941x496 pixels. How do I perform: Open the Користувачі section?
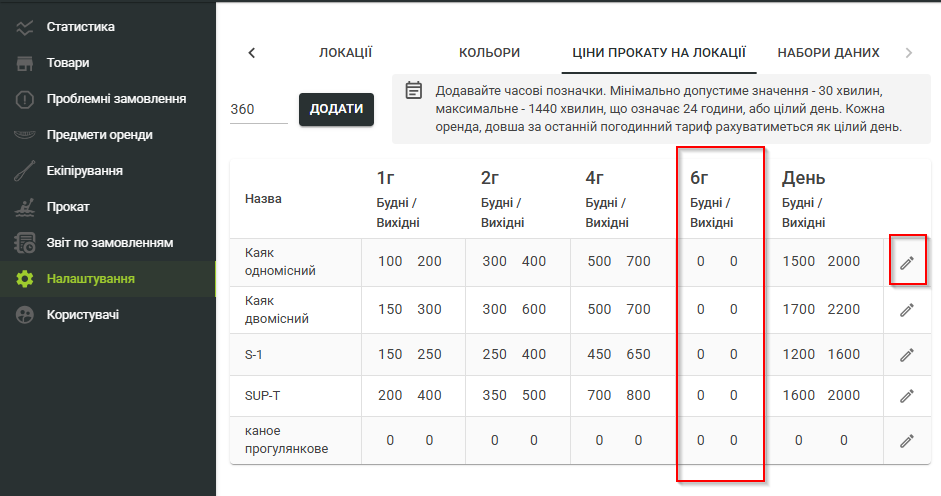[x=83, y=315]
